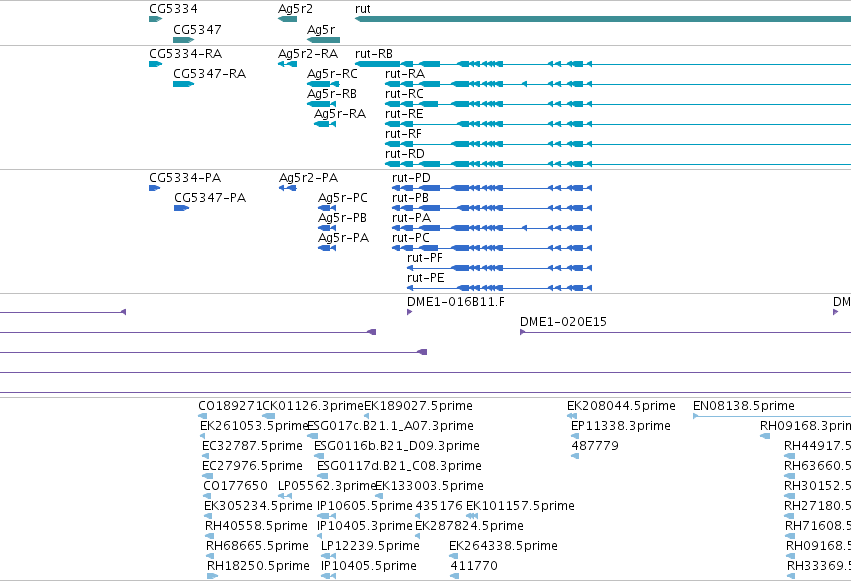
Task: Select the Ag5r-RB transcript label
Action: [x=332, y=94]
